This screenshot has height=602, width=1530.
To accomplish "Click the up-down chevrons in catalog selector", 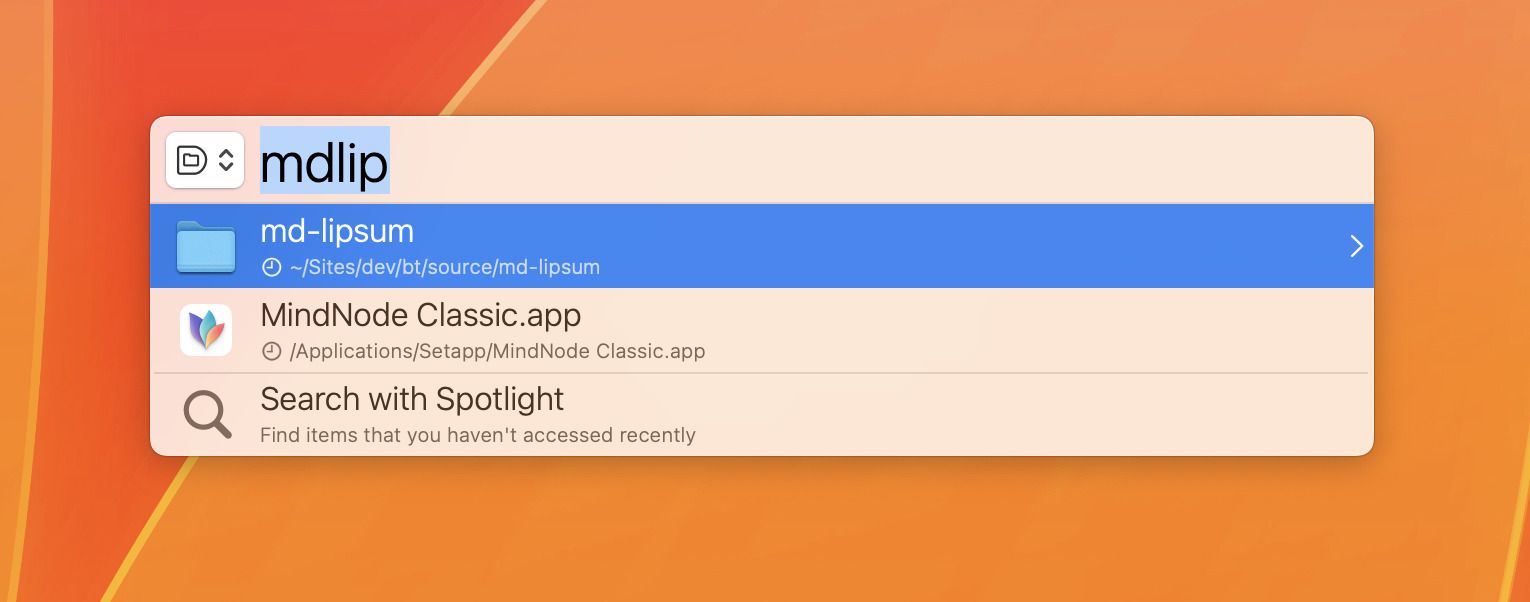I will tap(226, 160).
